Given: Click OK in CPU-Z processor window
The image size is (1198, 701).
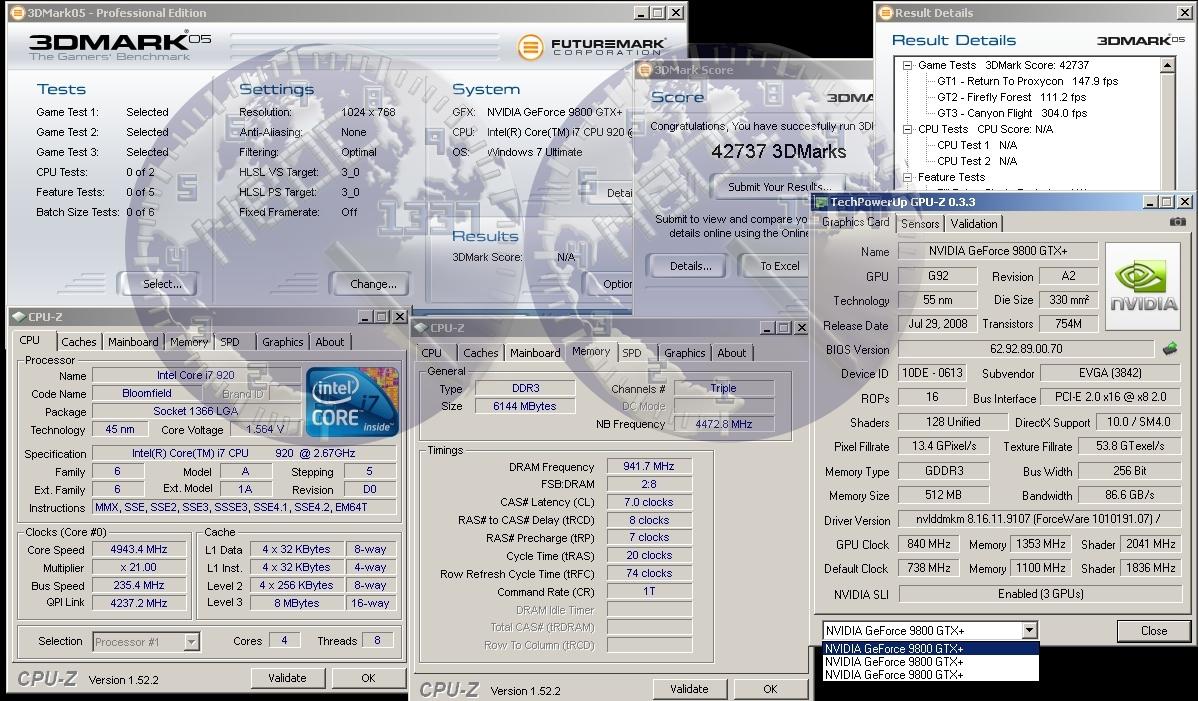Looking at the screenshot, I should click(368, 678).
